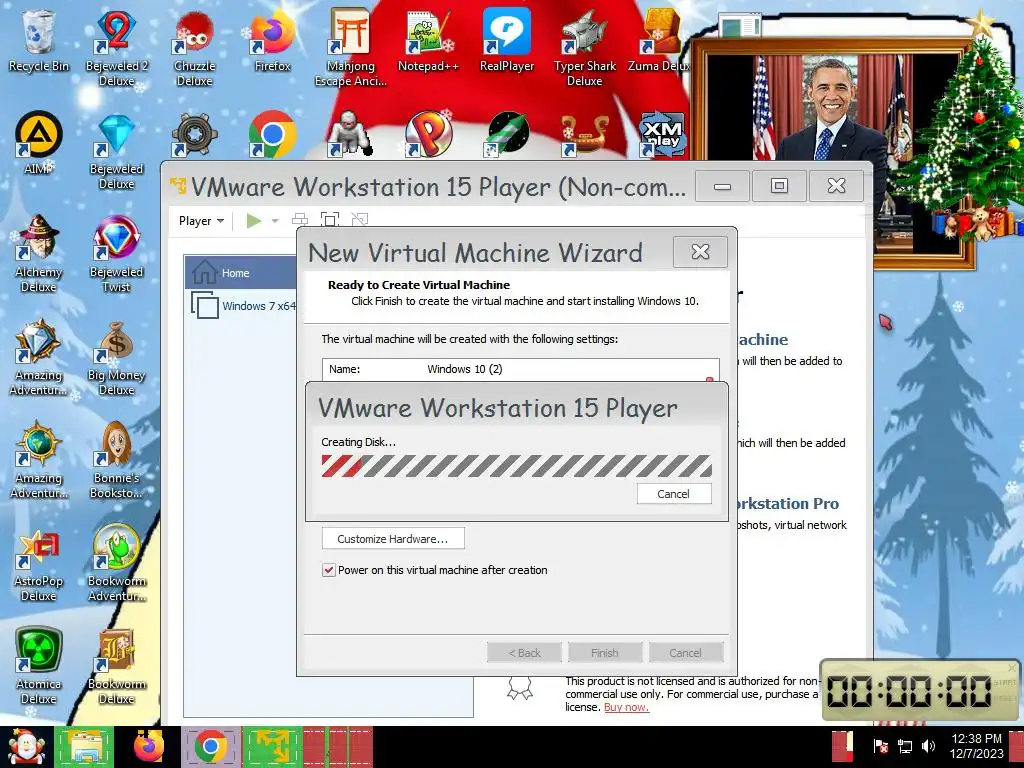This screenshot has height=768, width=1024.
Task: Launch Atomica Deluxe desktop shortcut
Action: tap(38, 666)
